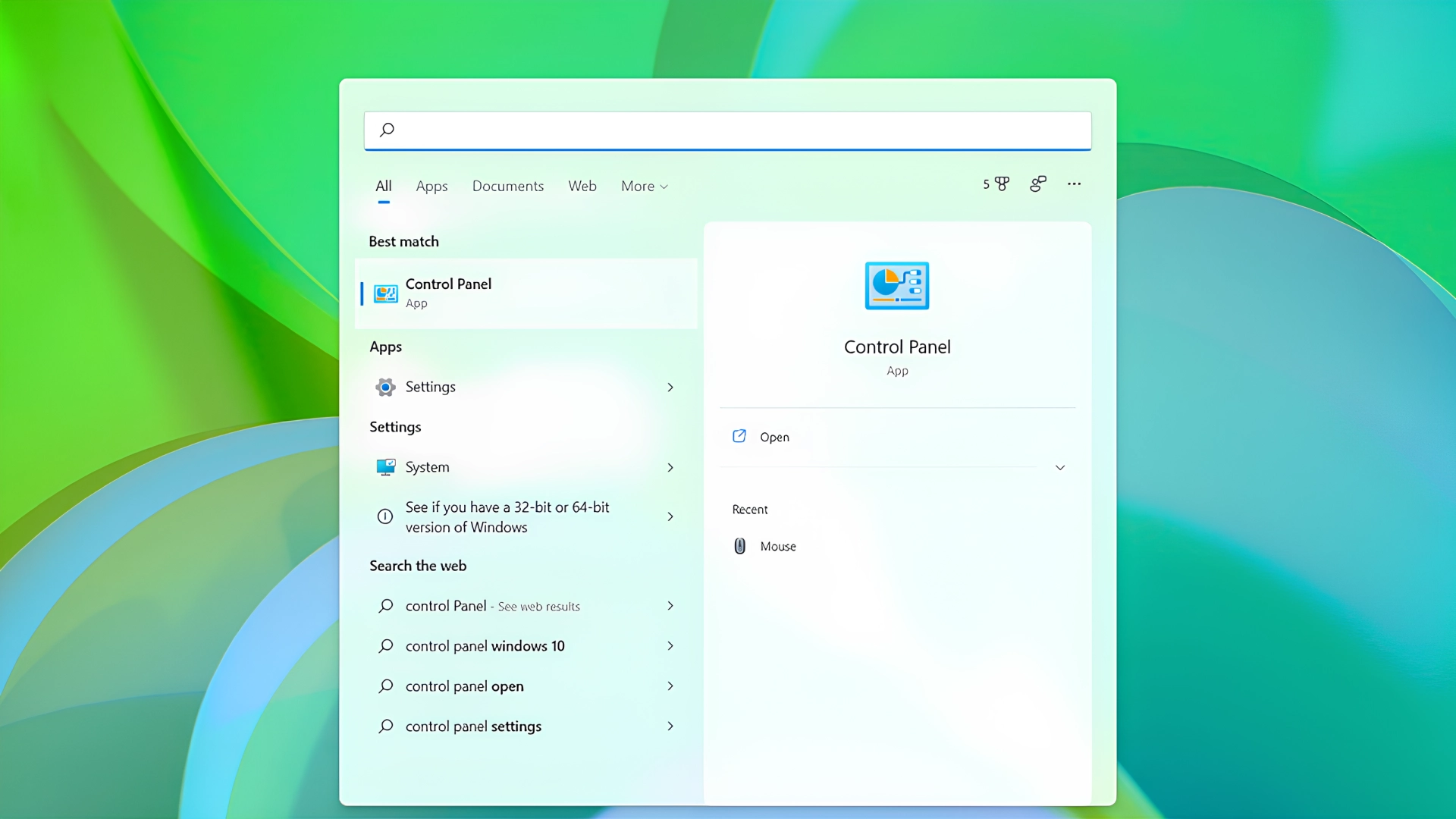The width and height of the screenshot is (1456, 819).
Task: Switch to the Apps tab
Action: click(x=431, y=187)
